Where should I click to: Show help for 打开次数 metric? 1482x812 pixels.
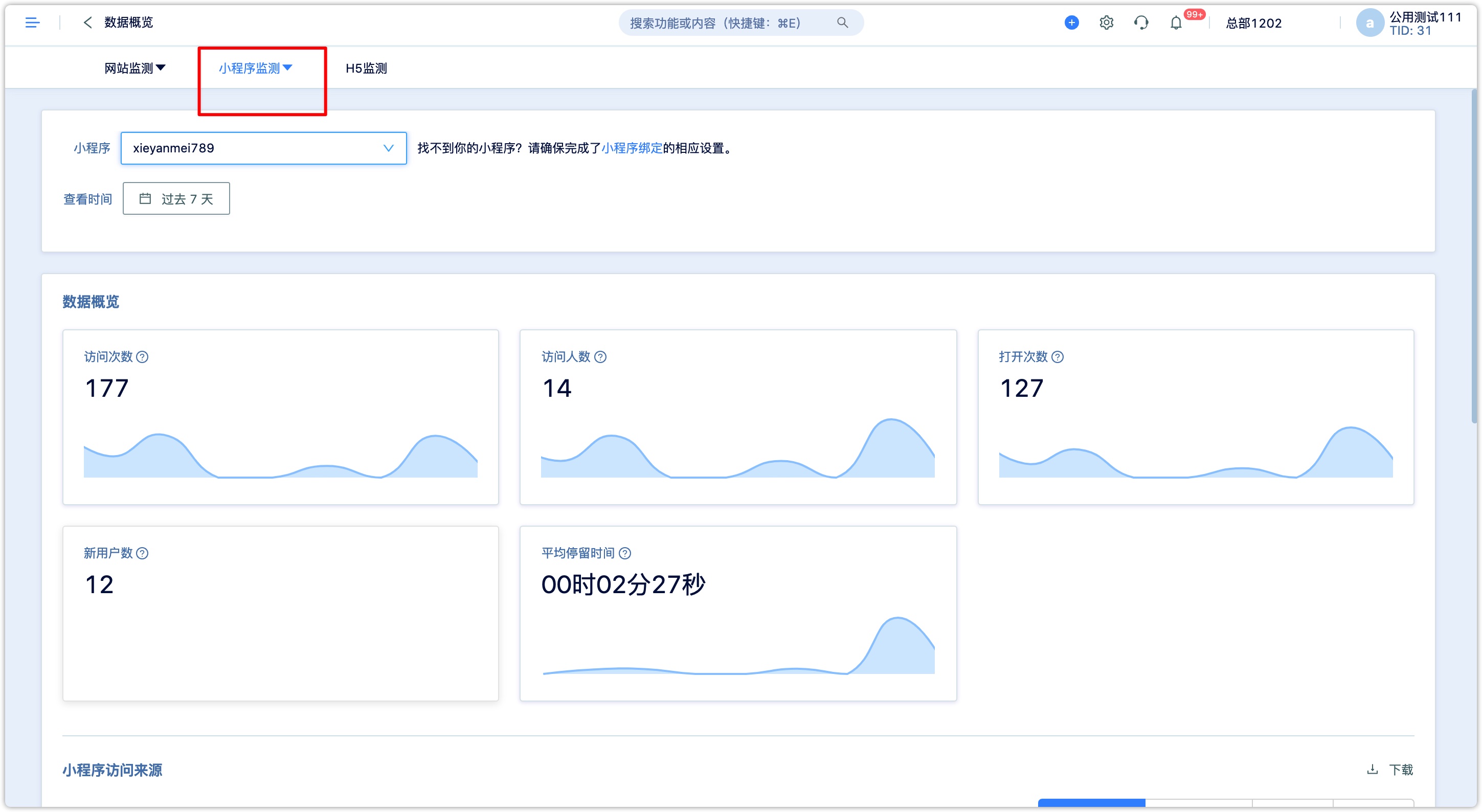point(1058,357)
